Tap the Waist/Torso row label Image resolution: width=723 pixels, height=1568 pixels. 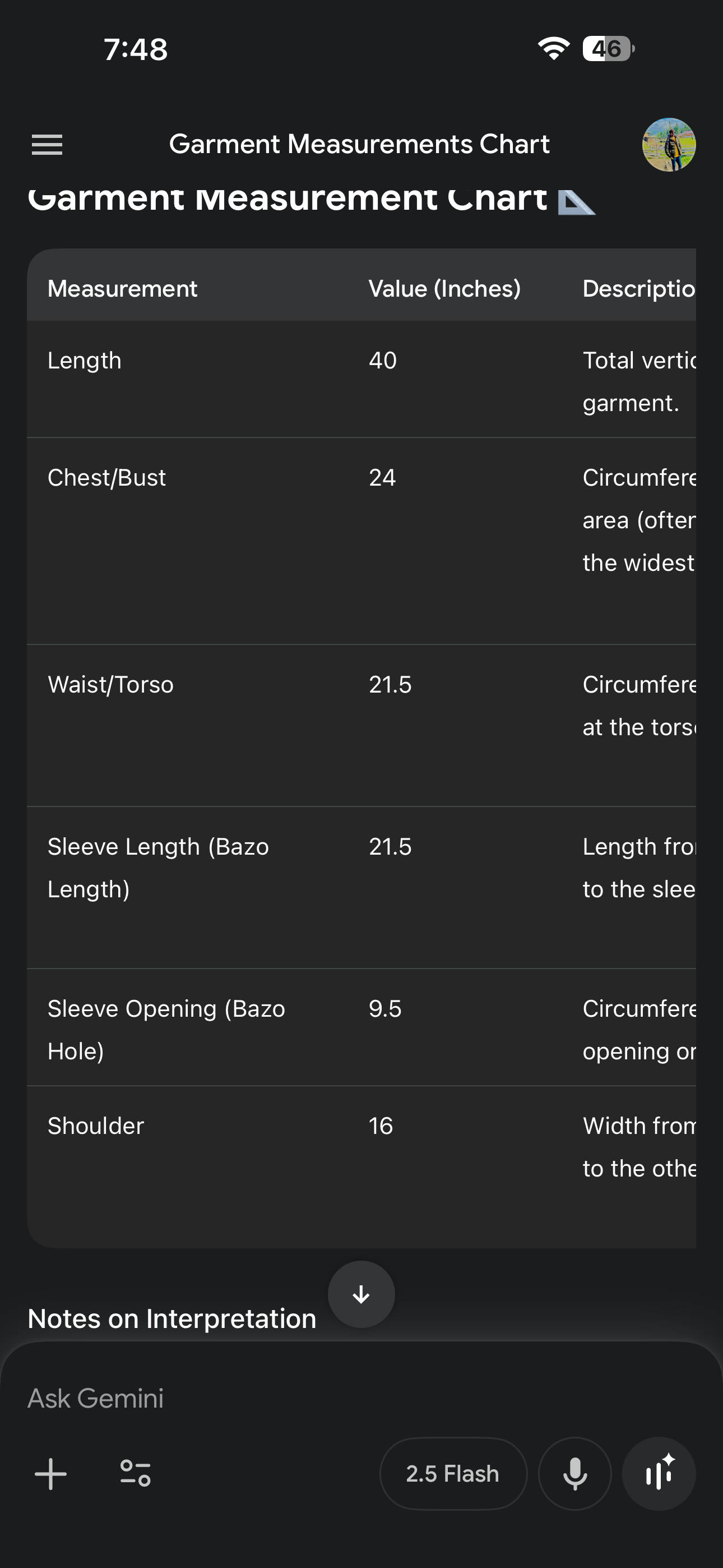pyautogui.click(x=111, y=685)
